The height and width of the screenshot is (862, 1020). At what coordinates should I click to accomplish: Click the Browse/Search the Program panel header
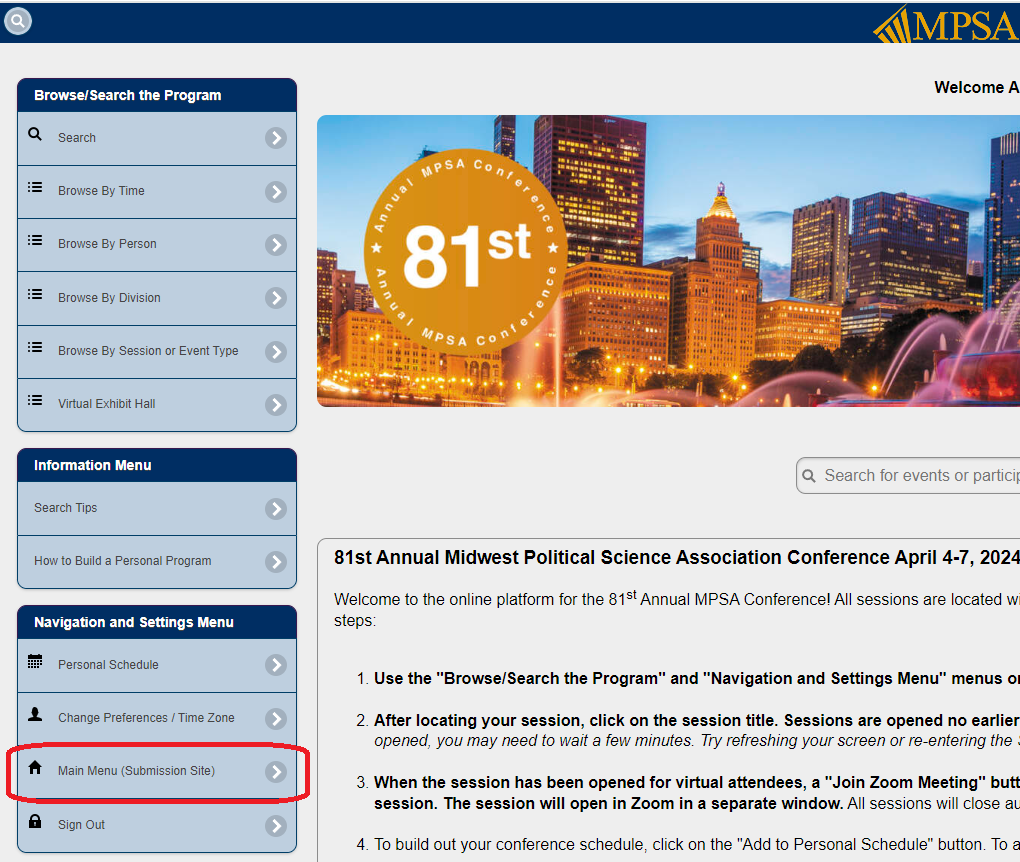click(157, 95)
